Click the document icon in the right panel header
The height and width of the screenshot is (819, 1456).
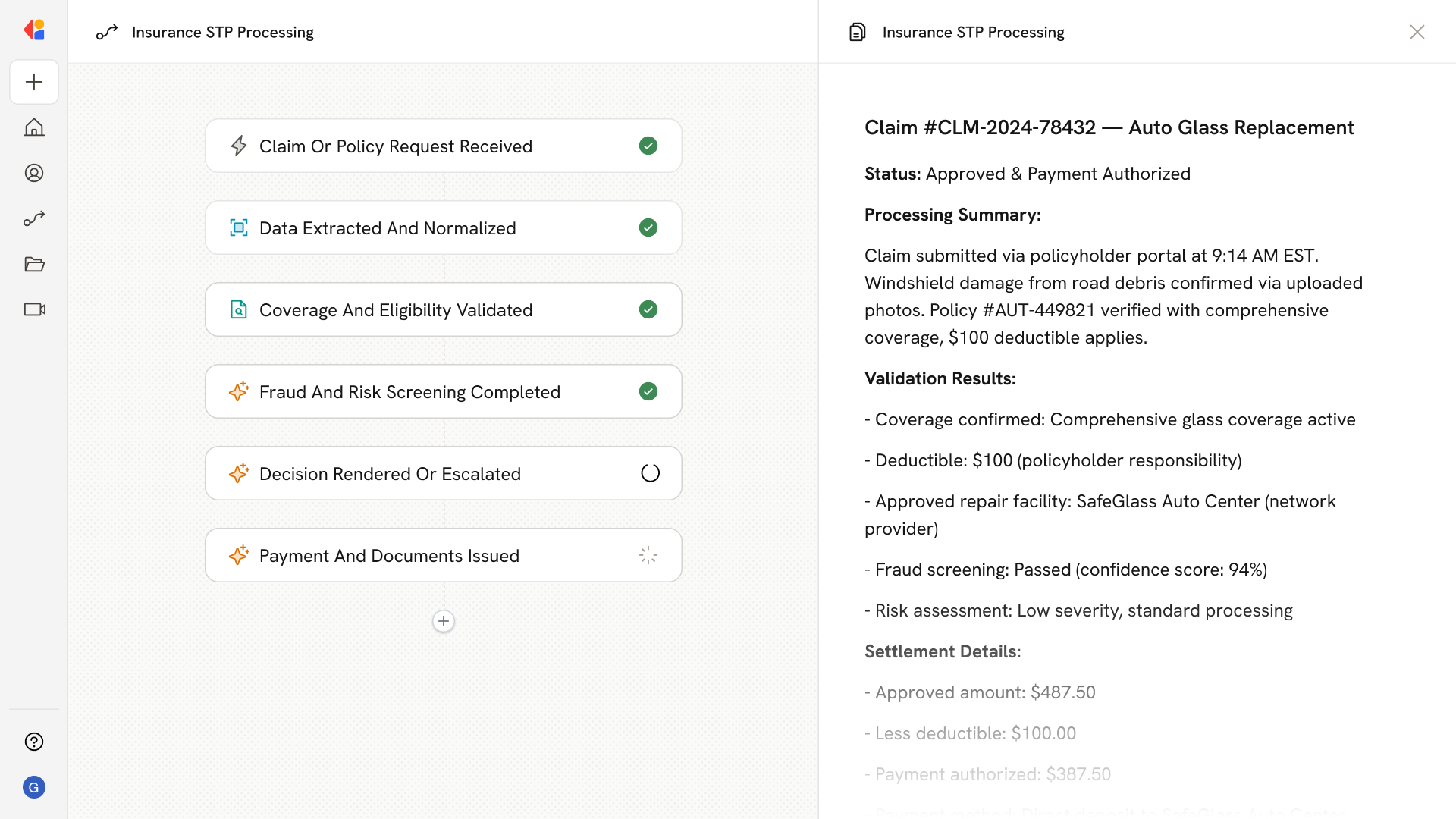(x=858, y=32)
